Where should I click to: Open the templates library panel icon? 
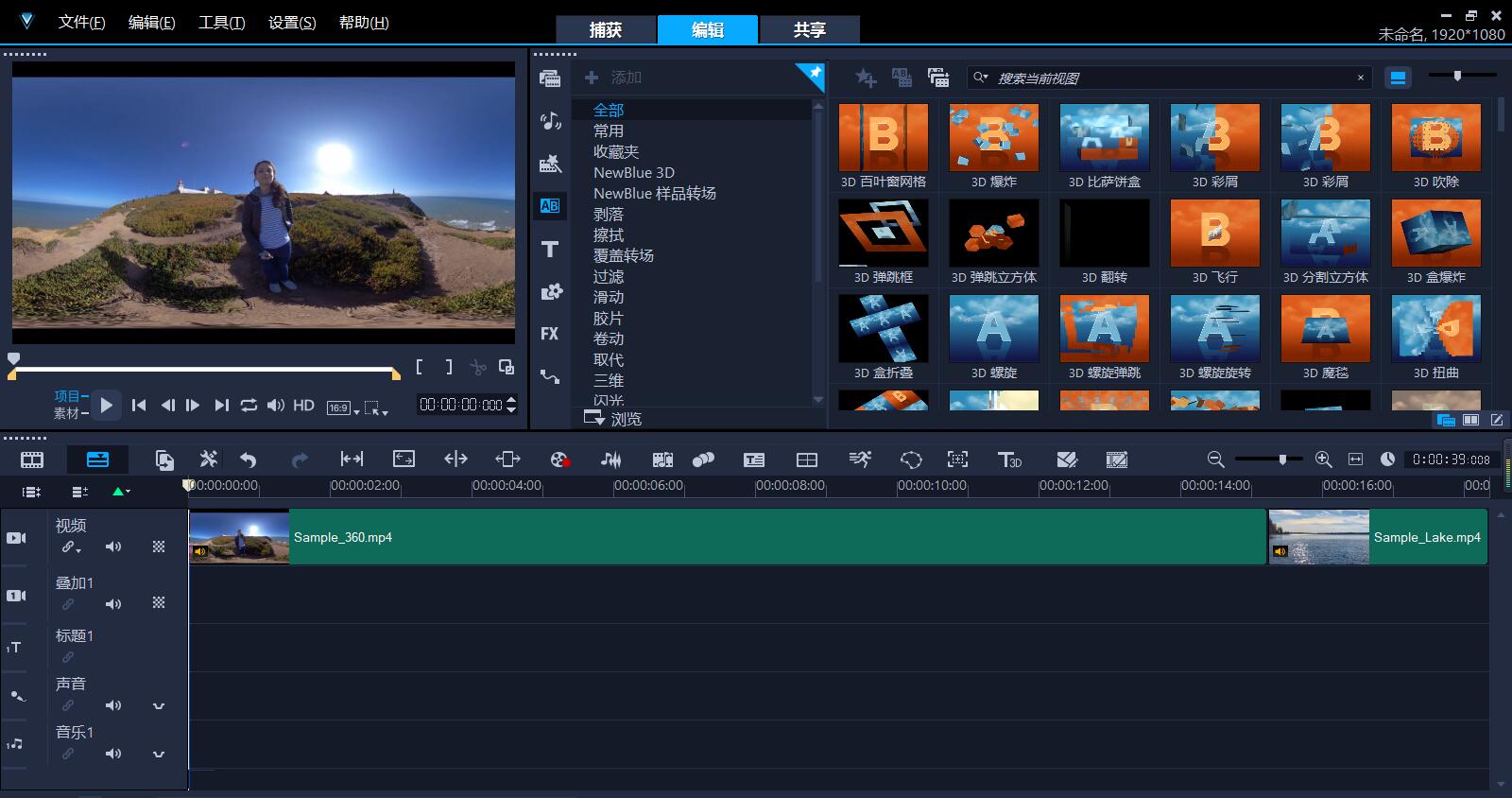550,164
